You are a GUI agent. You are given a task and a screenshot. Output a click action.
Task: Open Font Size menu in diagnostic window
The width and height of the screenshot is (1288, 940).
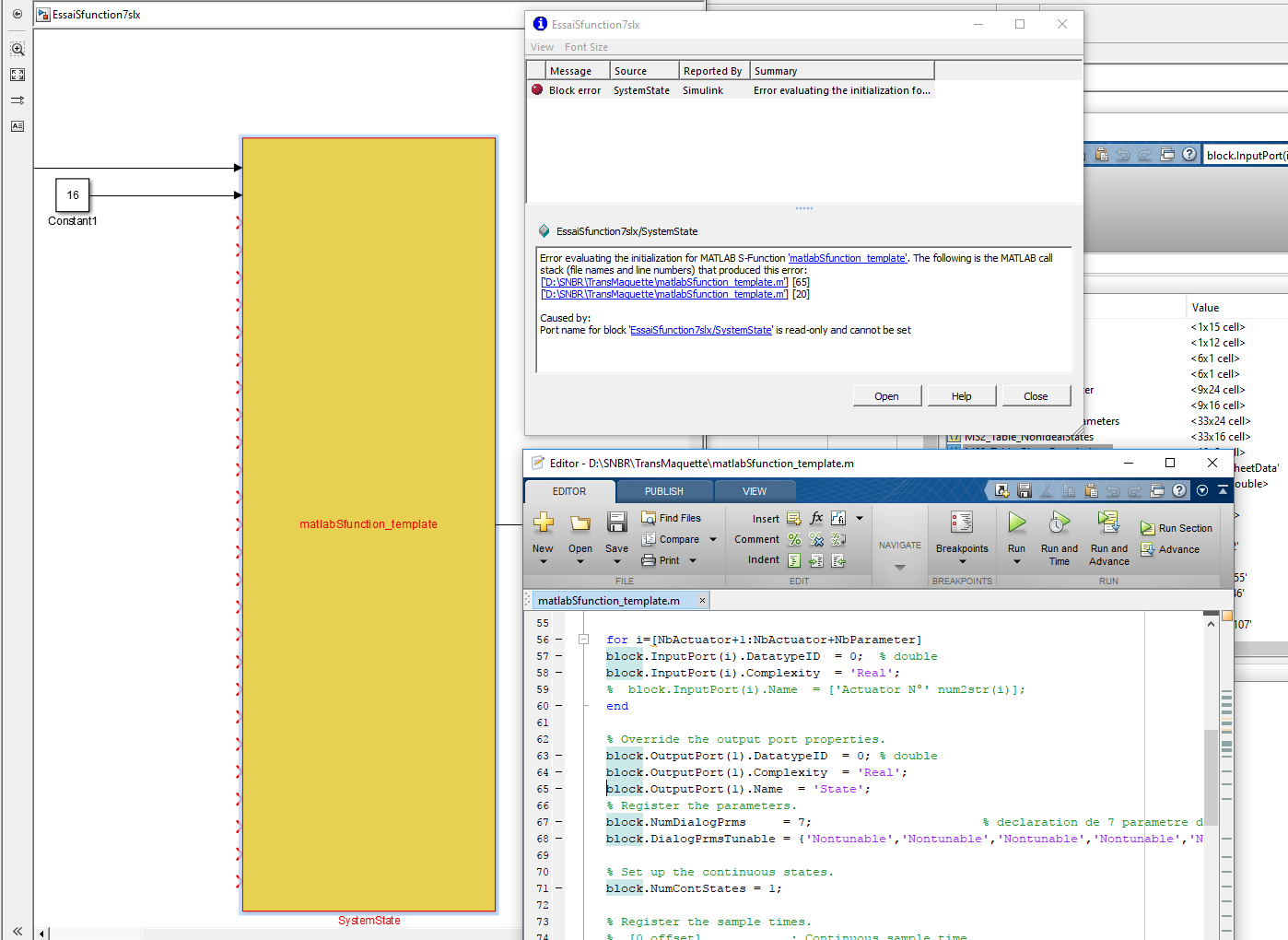pos(586,47)
